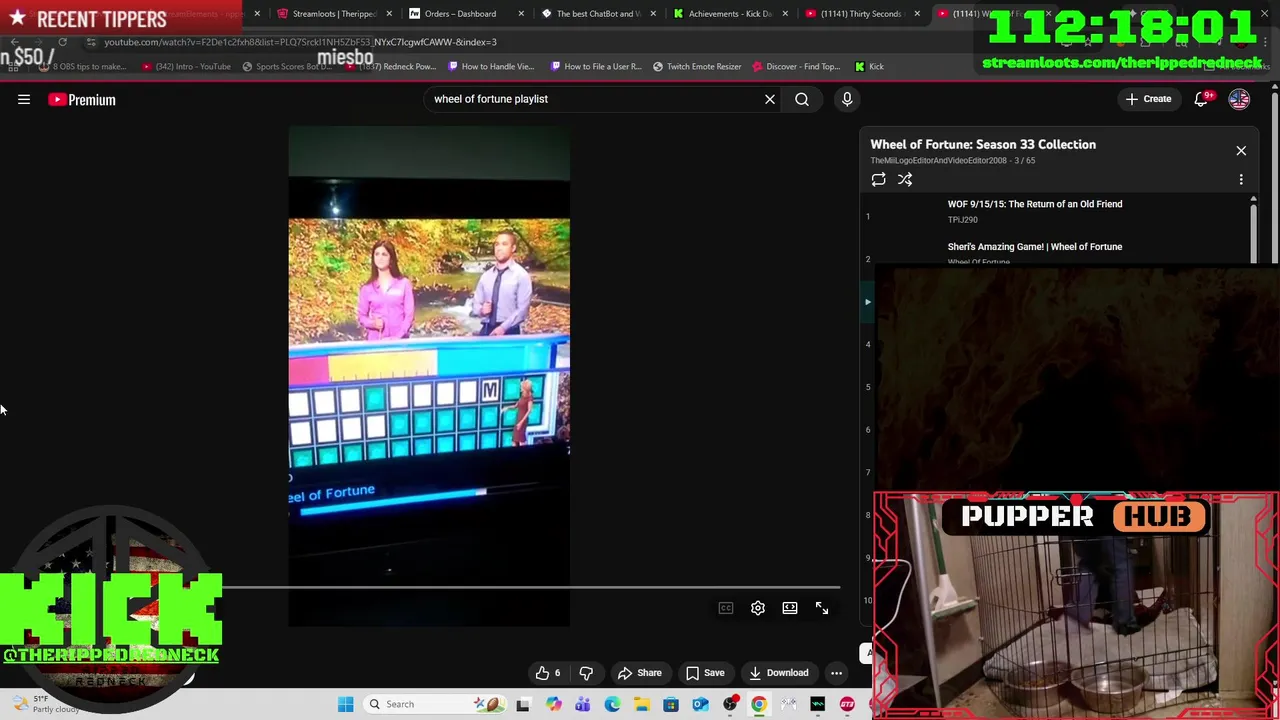Open YouTube notifications bell
This screenshot has height=720, width=1280.
(x=1203, y=99)
